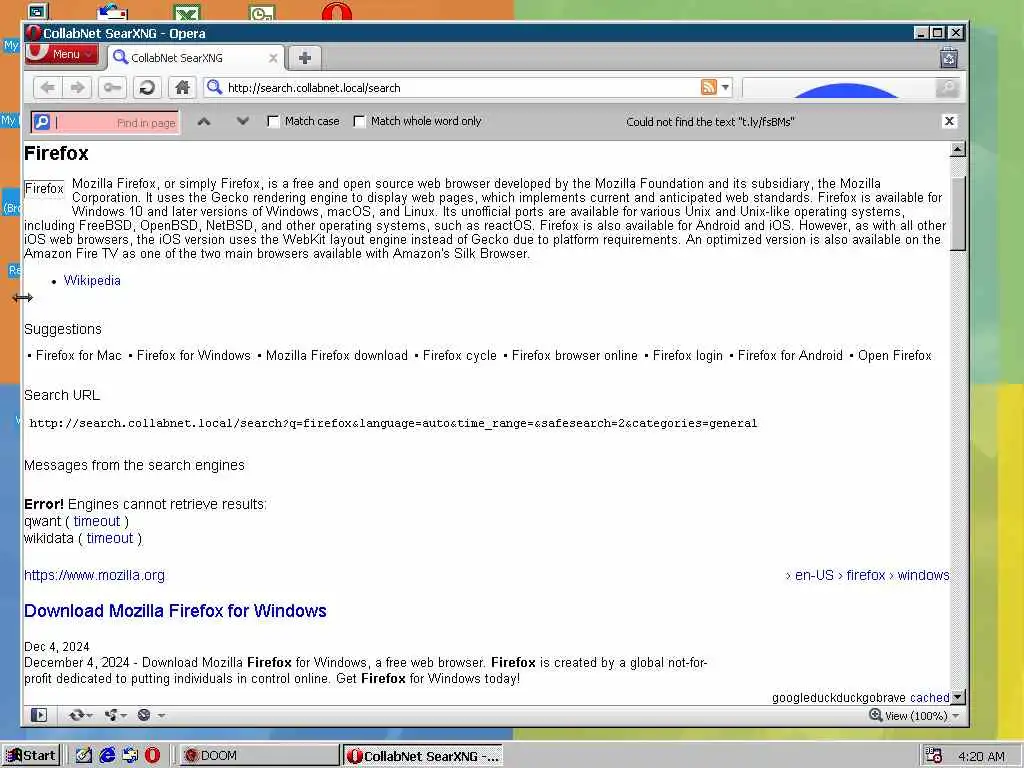Switch to the DOOM taskbar window
This screenshot has width=1024, height=768.
(x=258, y=756)
